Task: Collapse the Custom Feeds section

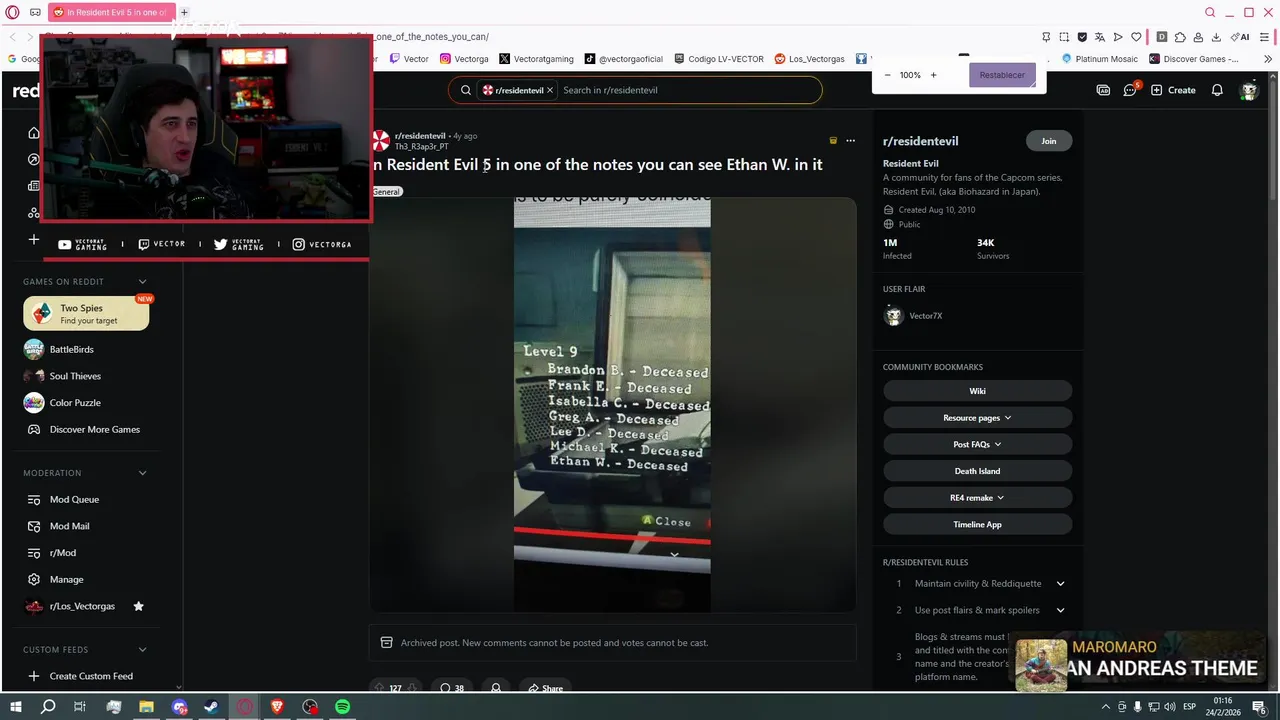Action: pos(142,649)
